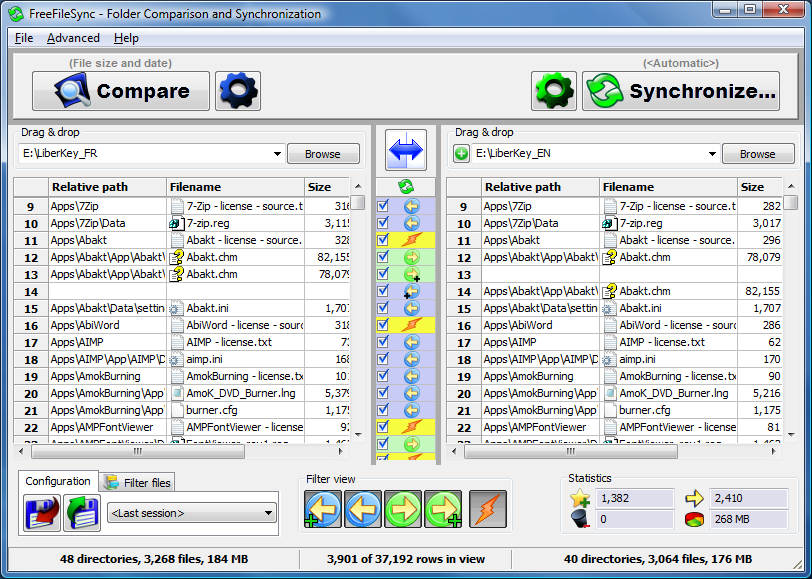Click conflict lightning icon on row 22
The image size is (812, 579).
point(412,427)
